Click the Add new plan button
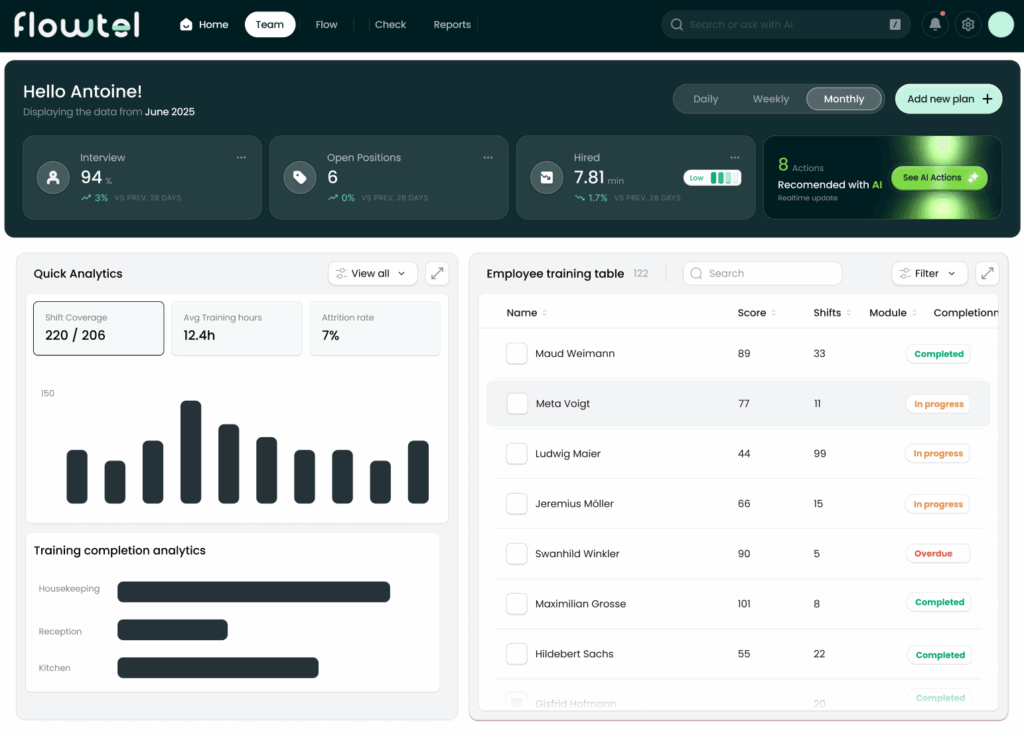 point(948,99)
